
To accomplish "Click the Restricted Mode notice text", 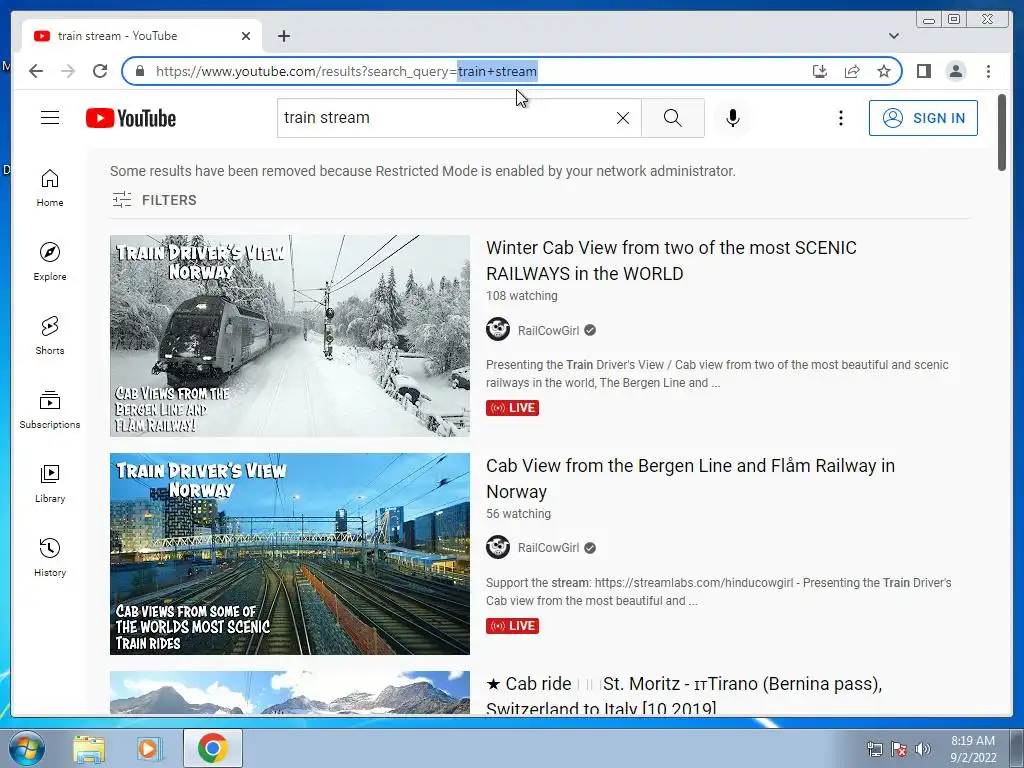I will coord(423,171).
